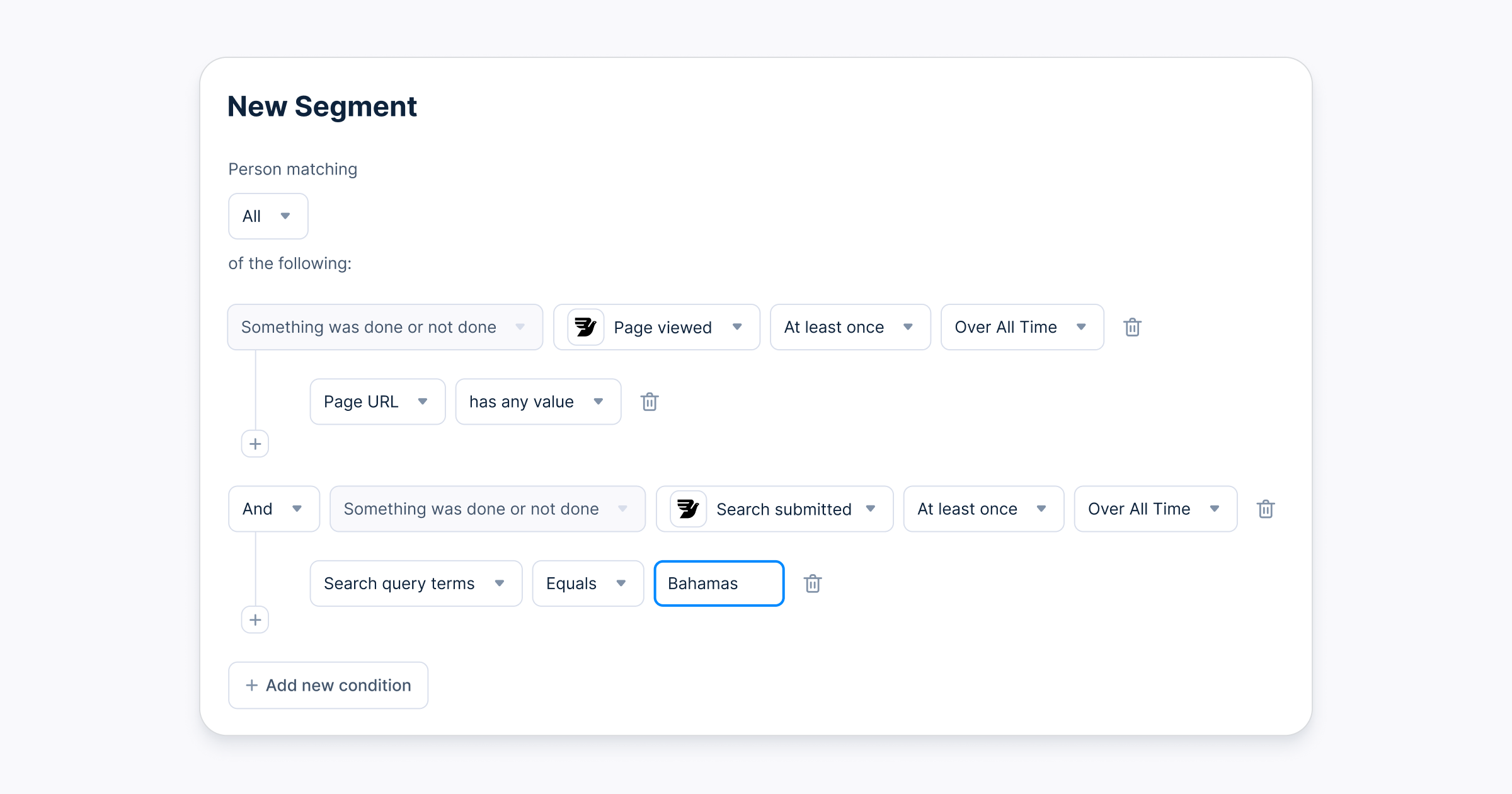
Task: Remove the Page URL filter with its trash icon
Action: (650, 401)
